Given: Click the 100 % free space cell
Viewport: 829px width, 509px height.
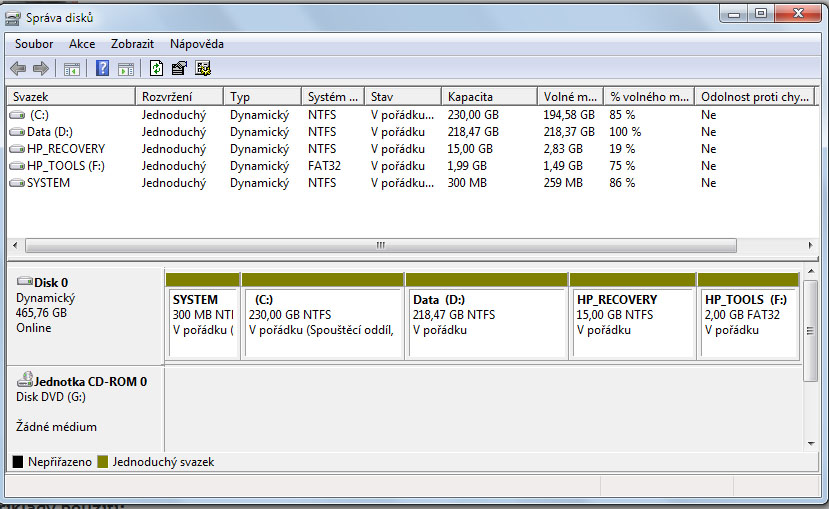Looking at the screenshot, I should point(624,132).
